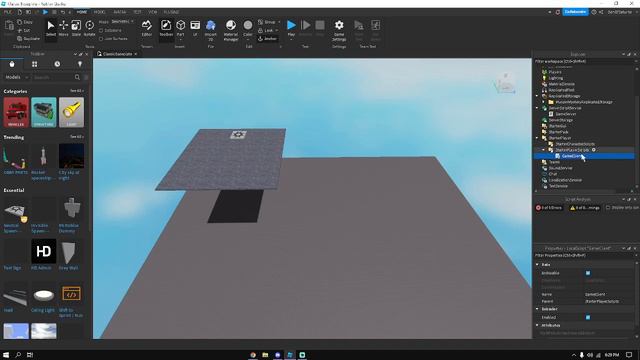Open Game Settings

tap(339, 30)
